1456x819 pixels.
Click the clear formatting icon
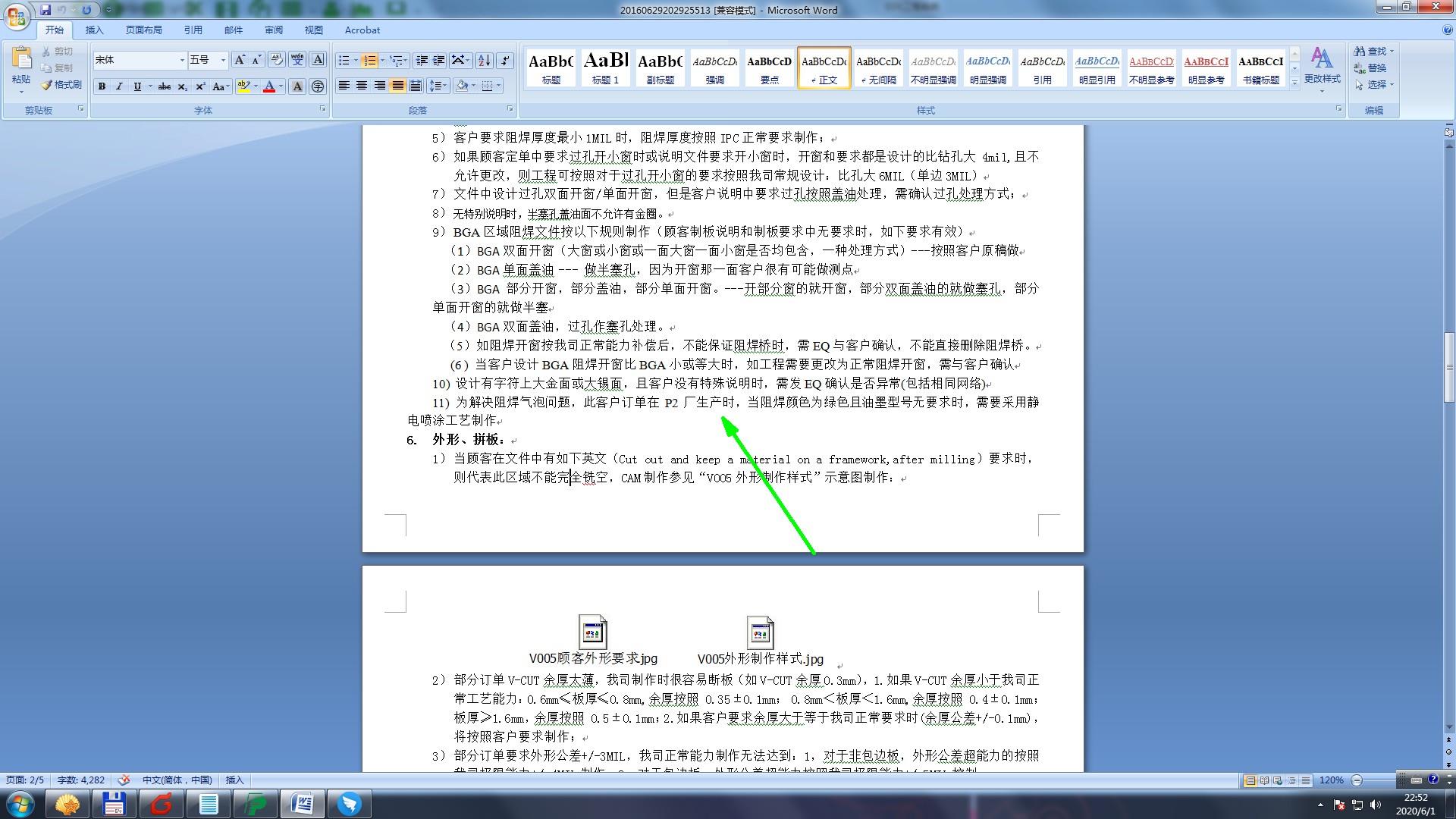277,60
